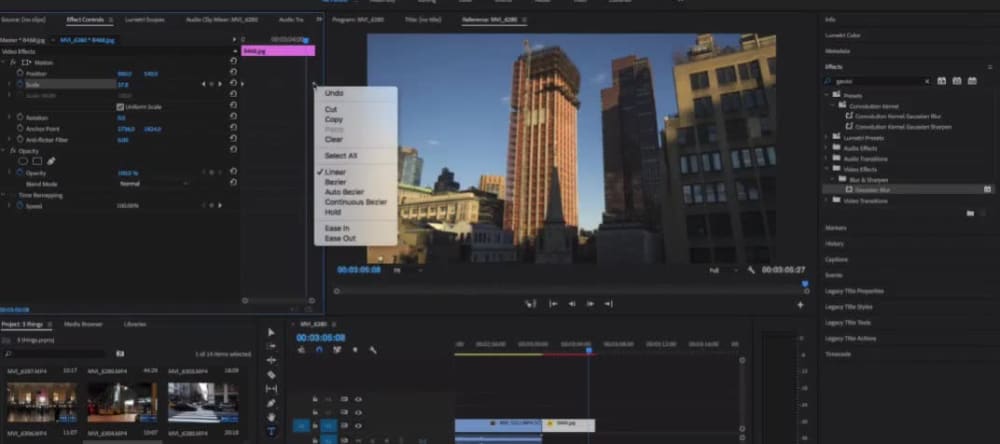Open the Blend Mode dropdown

point(154,184)
